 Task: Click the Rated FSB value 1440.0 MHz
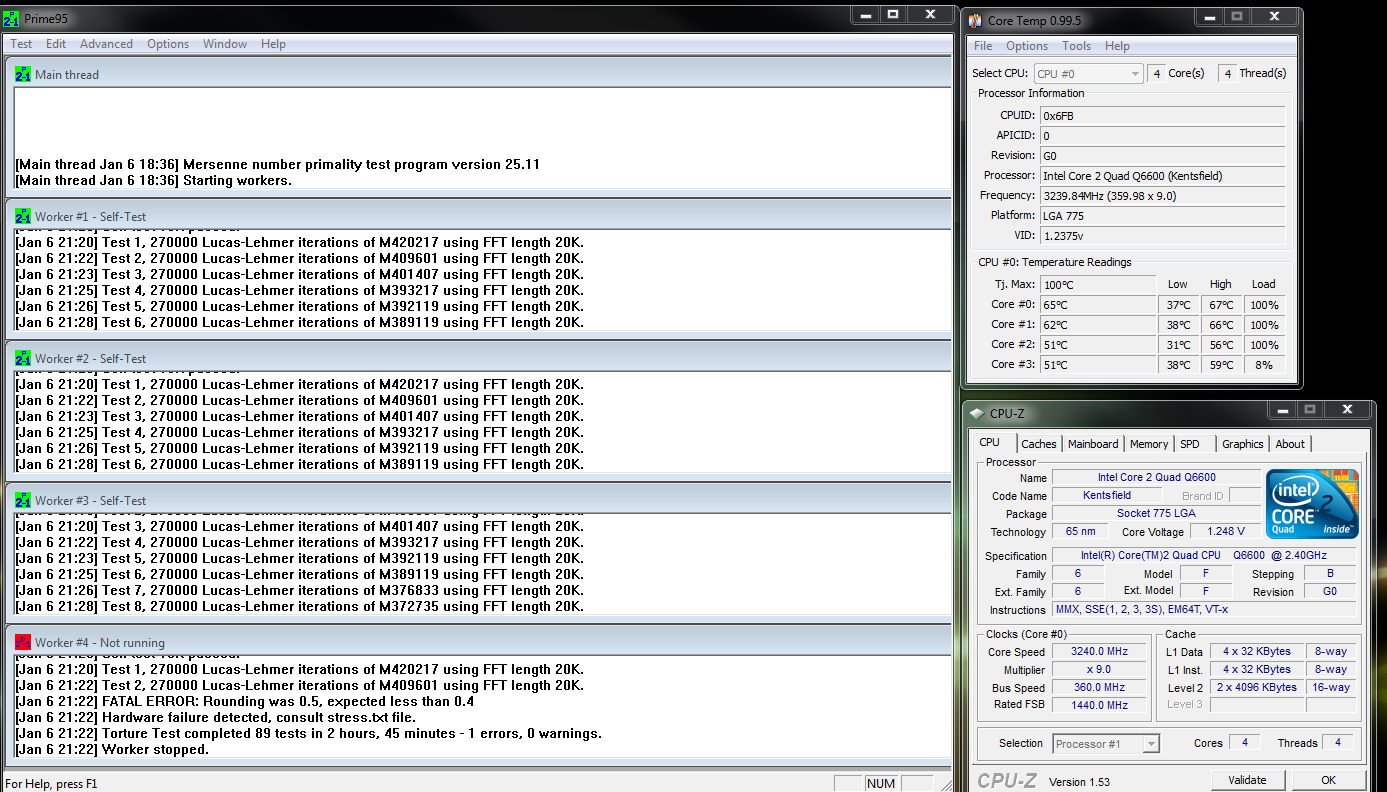(1099, 705)
